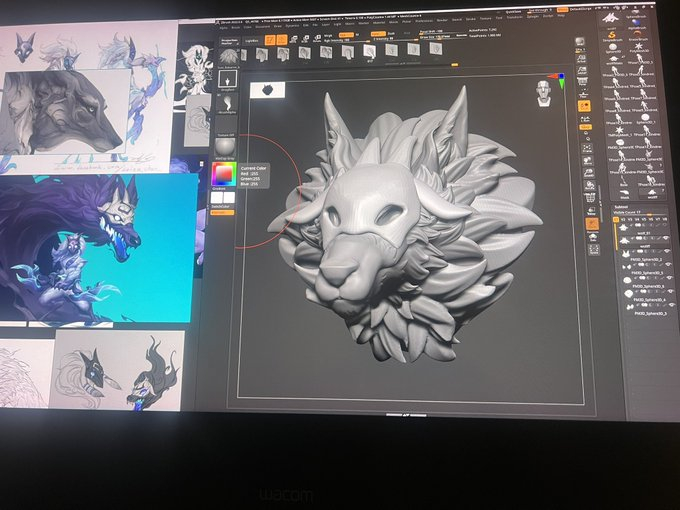Open the stroke type selector on left shelf
Screen dimensions: 680x510
tap(226, 81)
